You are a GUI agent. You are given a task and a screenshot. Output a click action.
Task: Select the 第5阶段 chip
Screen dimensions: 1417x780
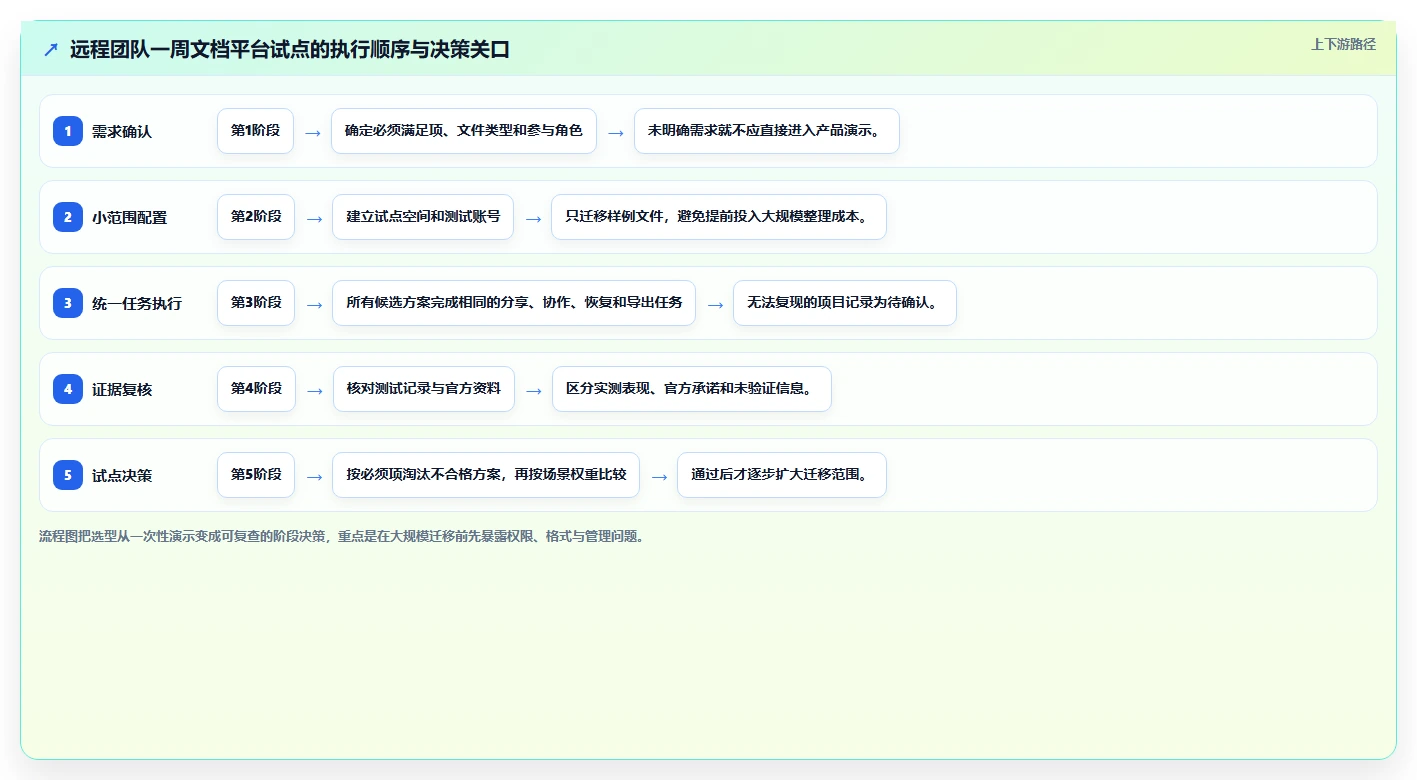(x=256, y=475)
